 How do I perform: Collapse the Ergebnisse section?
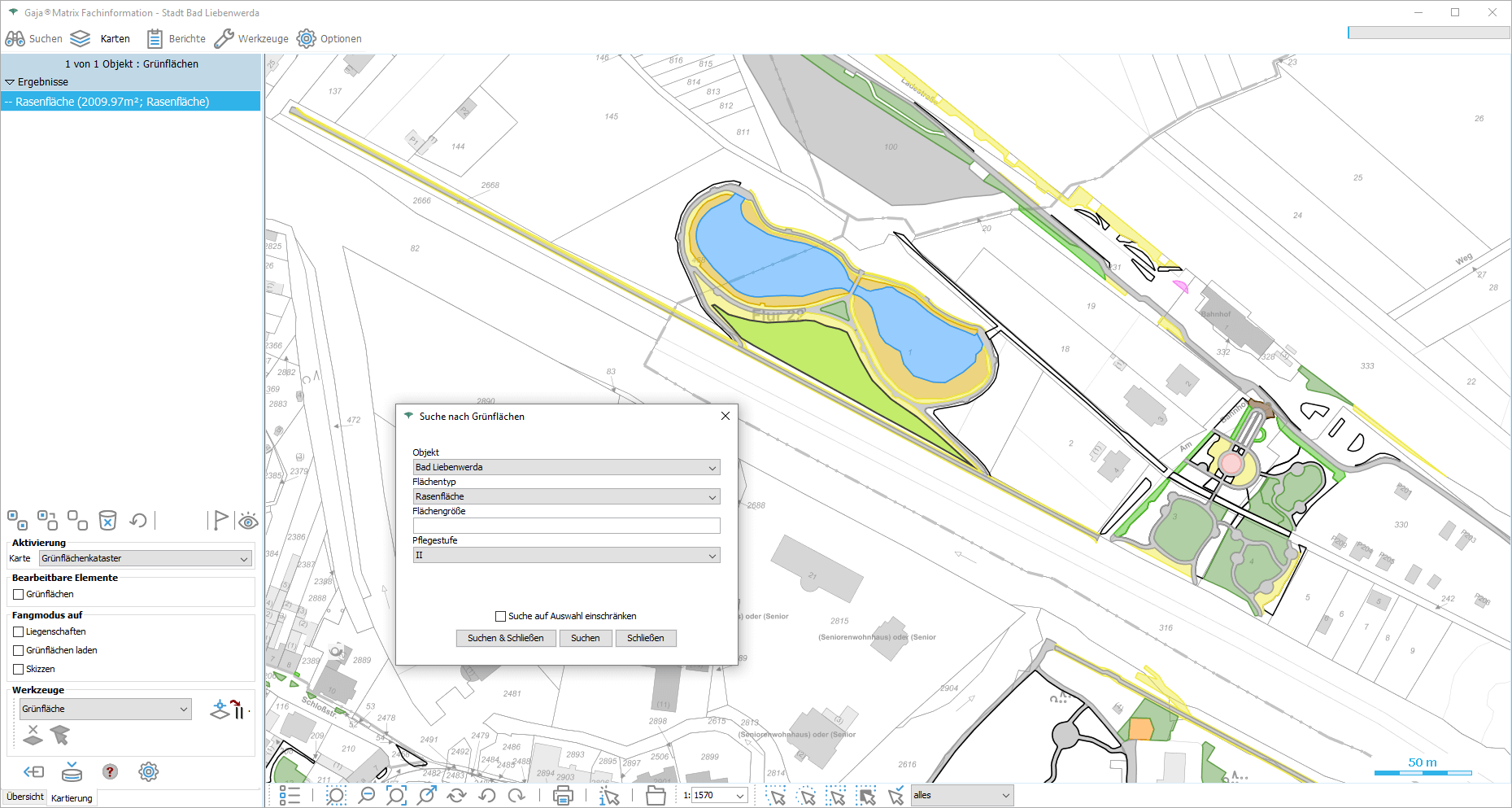click(x=11, y=82)
